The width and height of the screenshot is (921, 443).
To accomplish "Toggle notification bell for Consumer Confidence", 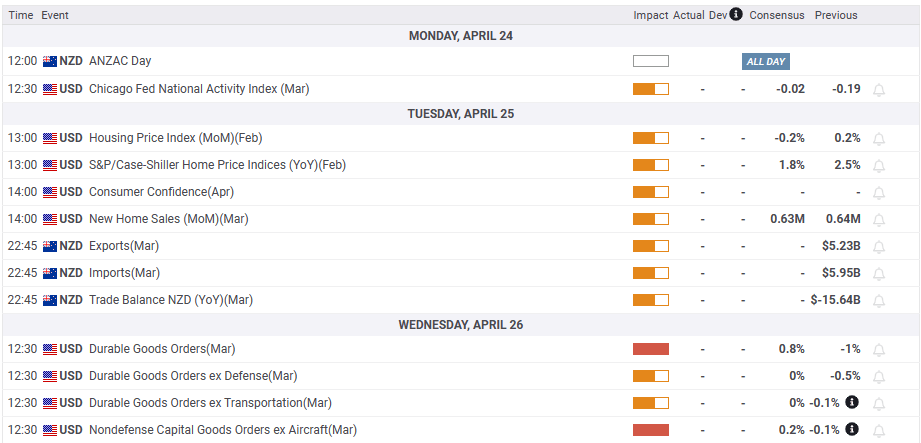I will coord(879,192).
